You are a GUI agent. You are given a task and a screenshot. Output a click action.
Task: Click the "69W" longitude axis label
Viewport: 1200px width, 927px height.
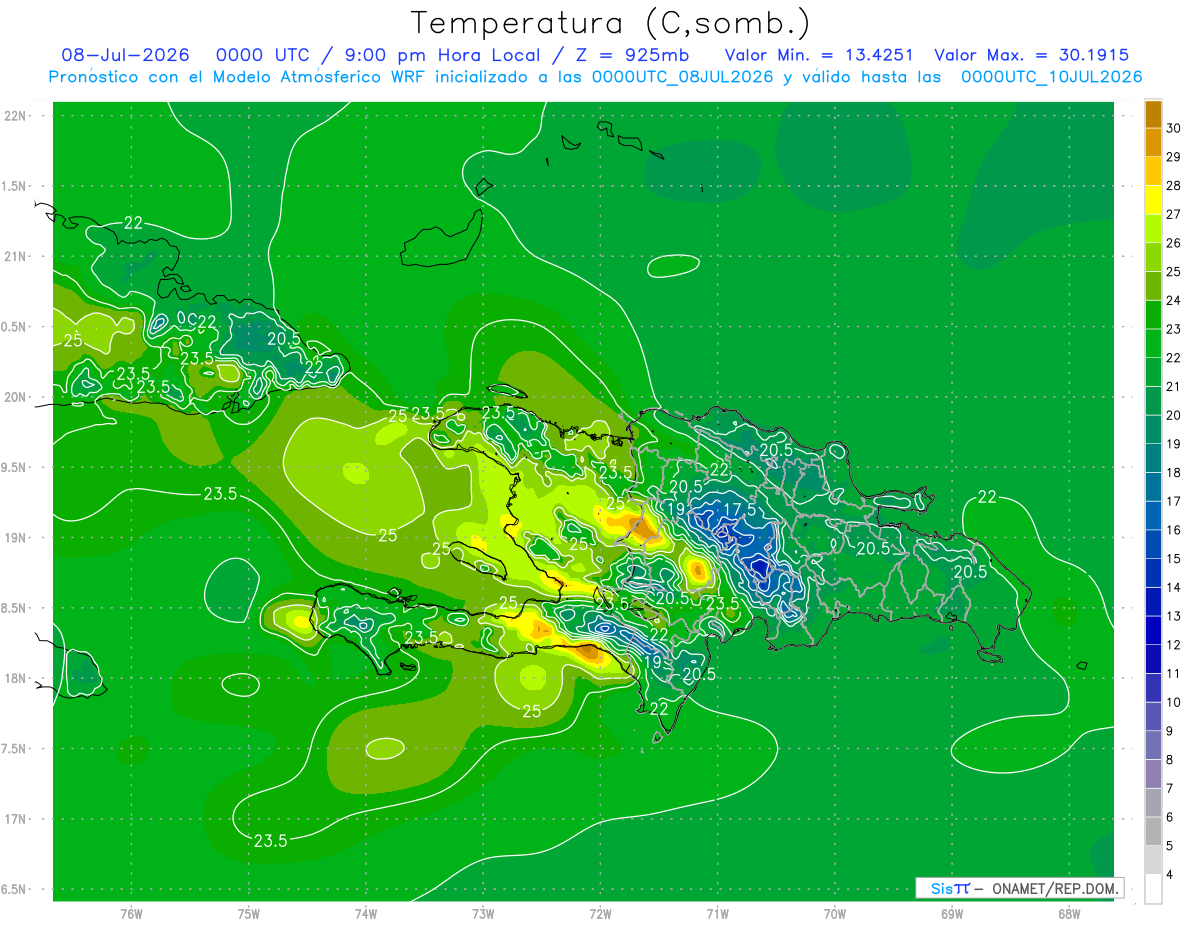coord(952,914)
